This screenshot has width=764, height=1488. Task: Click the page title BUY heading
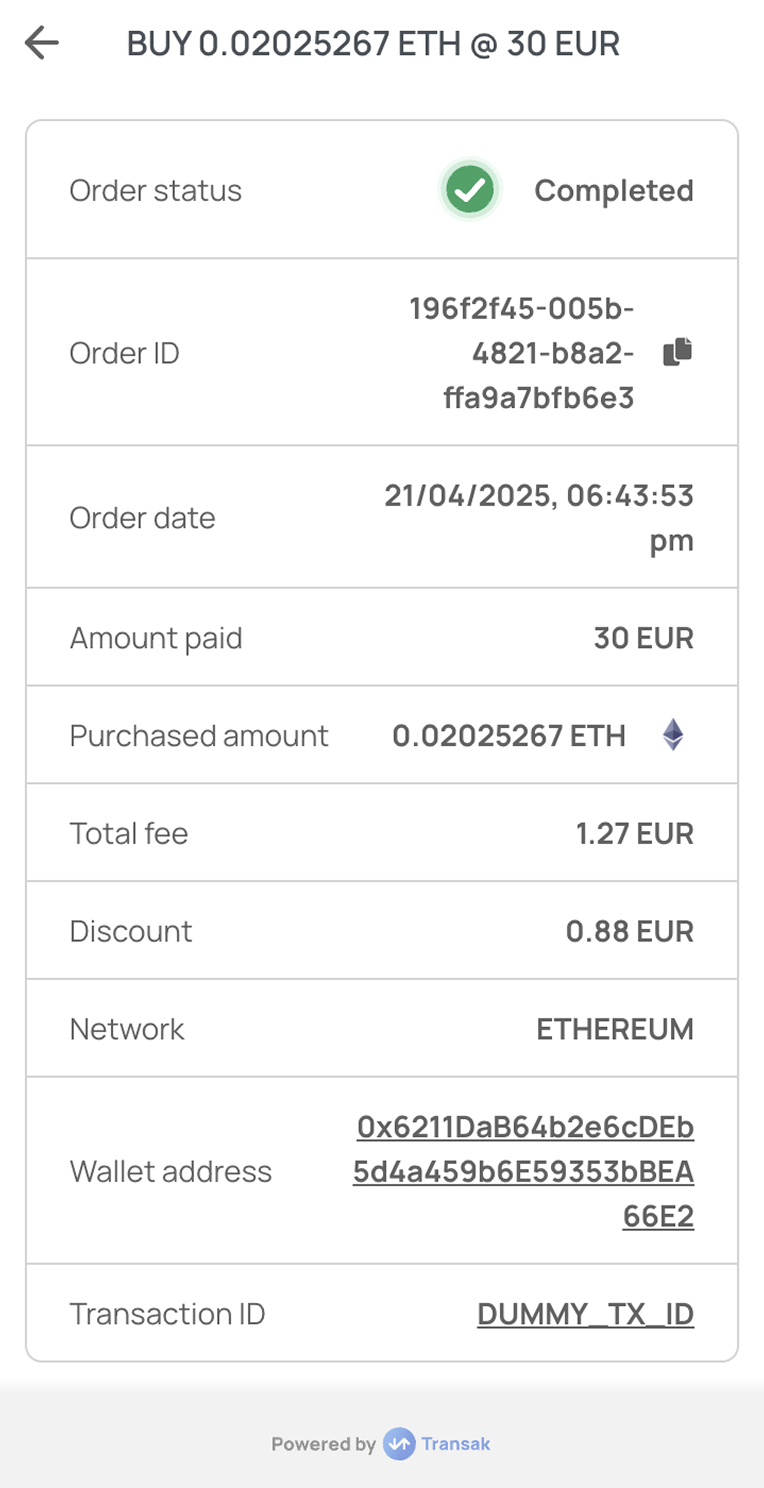coord(373,44)
